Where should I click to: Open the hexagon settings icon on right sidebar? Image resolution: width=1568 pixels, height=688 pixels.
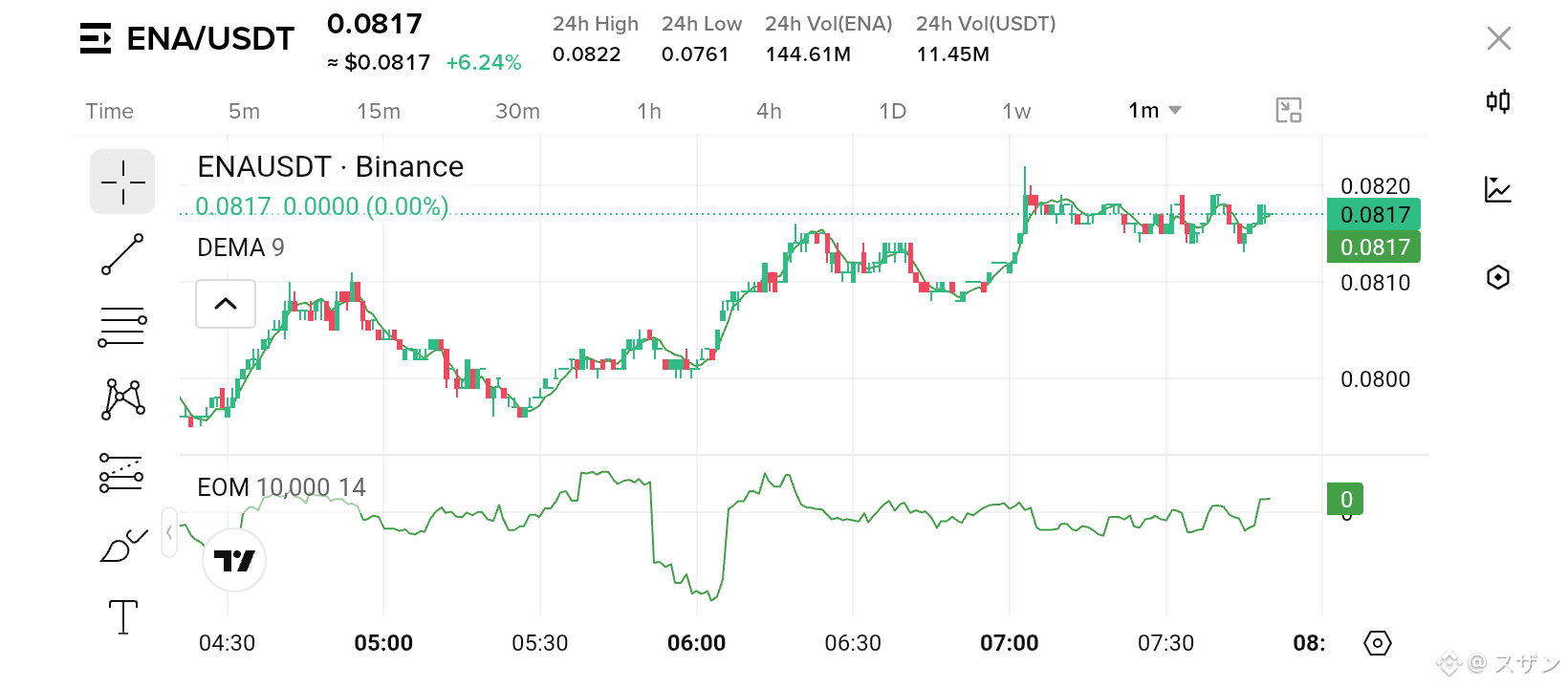(1498, 277)
